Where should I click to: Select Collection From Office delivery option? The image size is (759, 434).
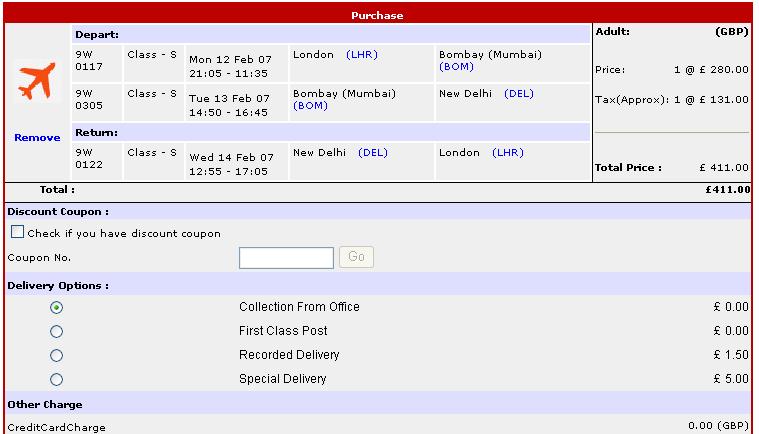56,307
